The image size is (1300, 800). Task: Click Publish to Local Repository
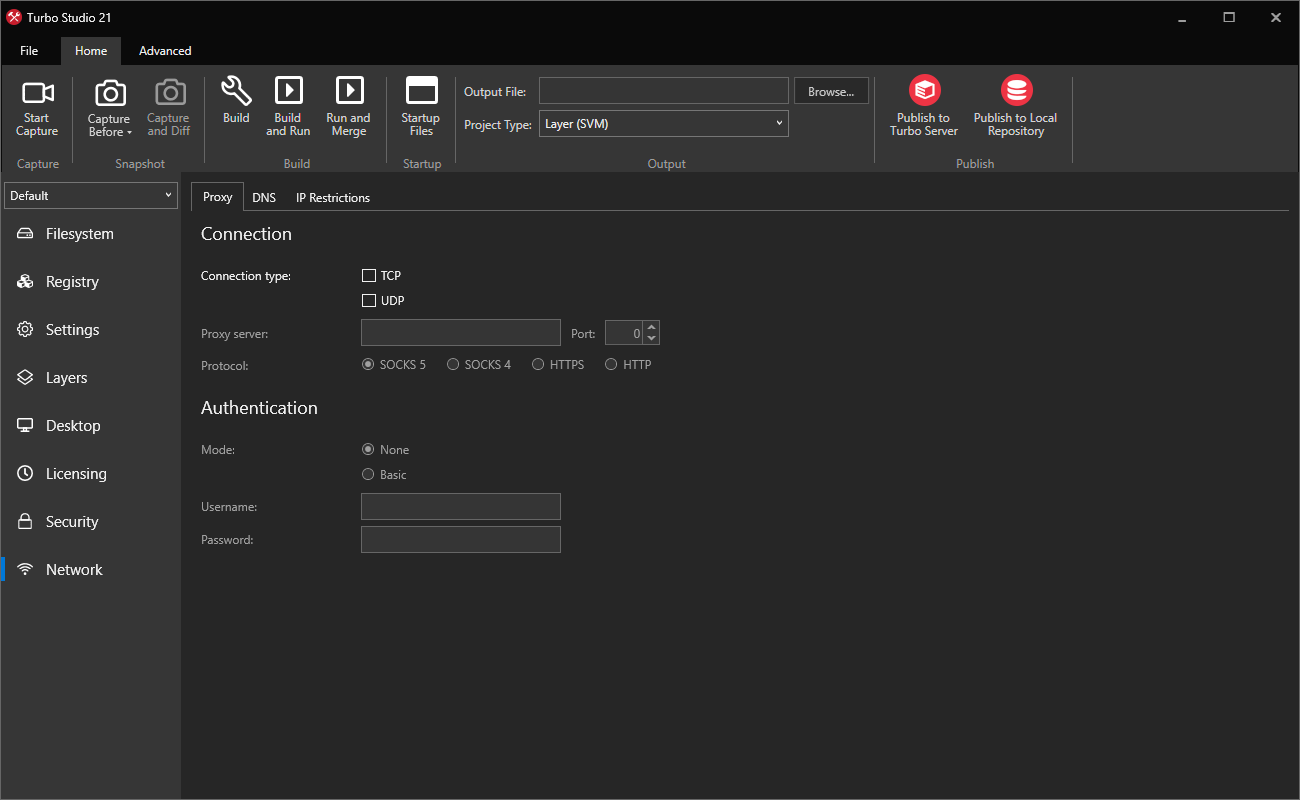[x=1015, y=105]
